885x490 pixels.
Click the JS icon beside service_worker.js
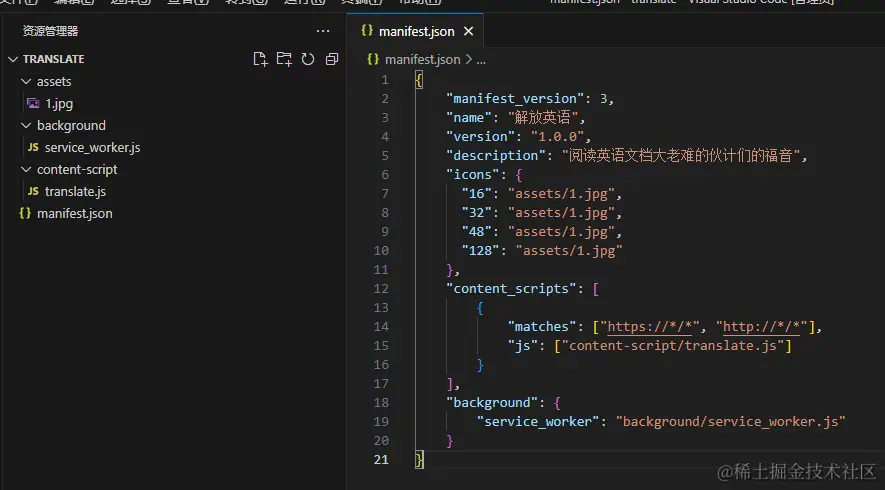[33, 147]
